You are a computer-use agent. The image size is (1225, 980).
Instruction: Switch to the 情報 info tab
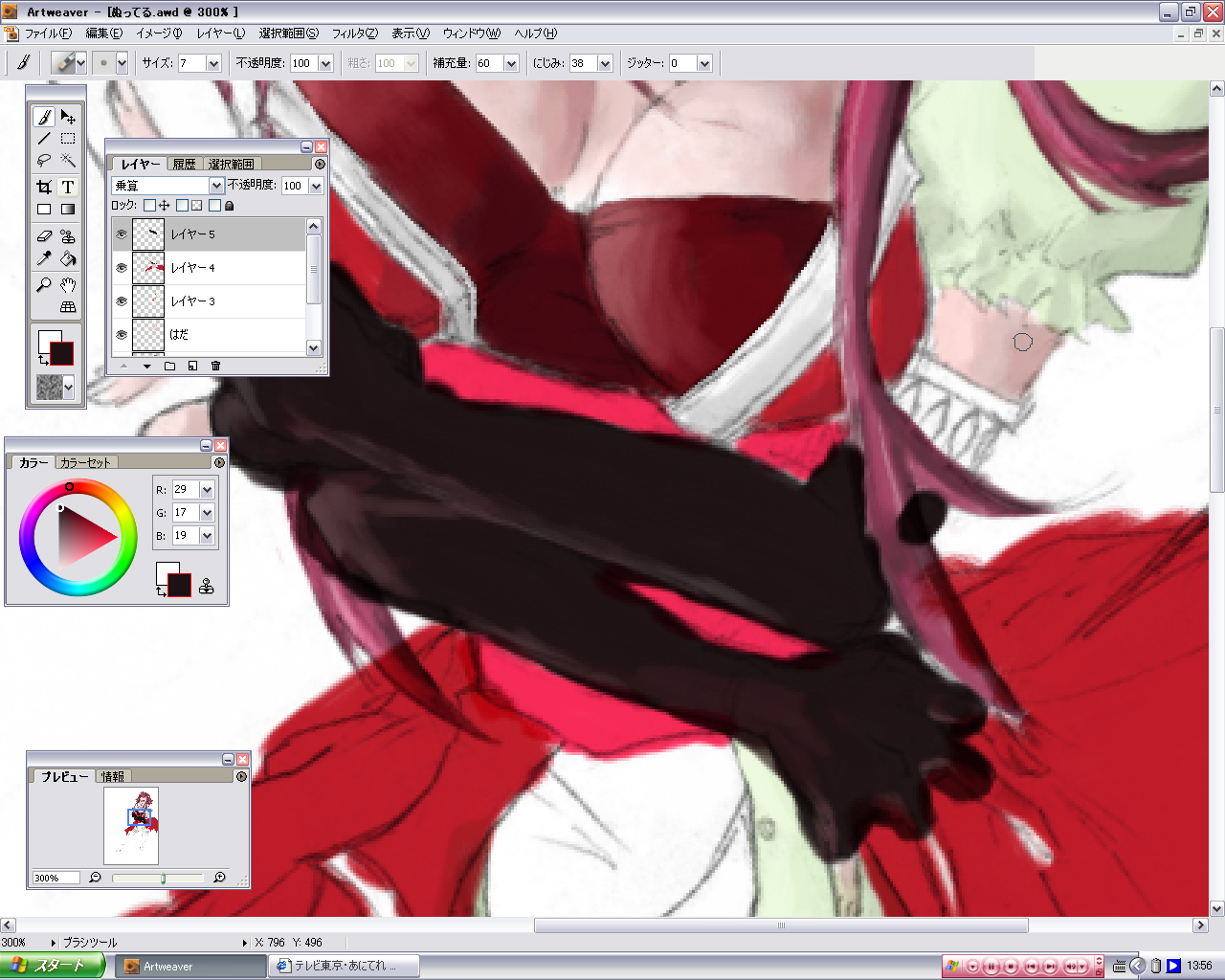pyautogui.click(x=113, y=776)
